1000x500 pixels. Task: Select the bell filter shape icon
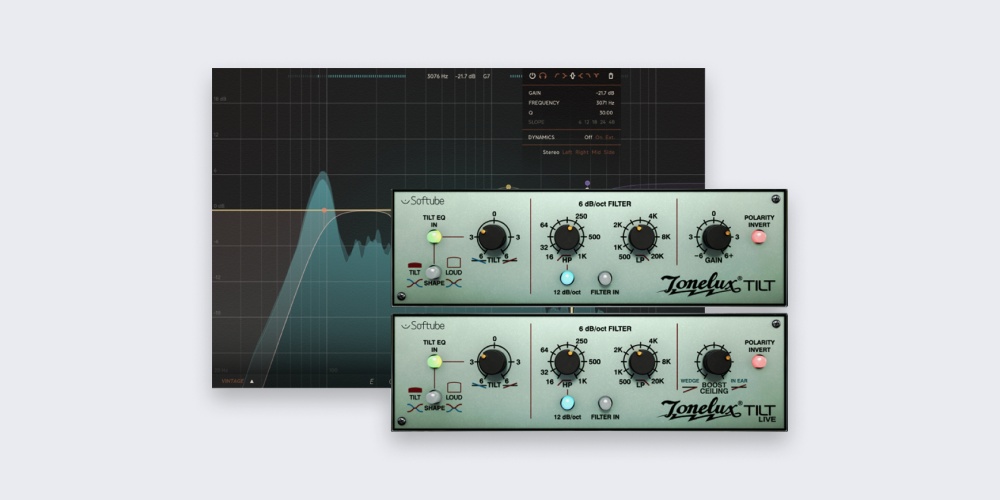574,76
